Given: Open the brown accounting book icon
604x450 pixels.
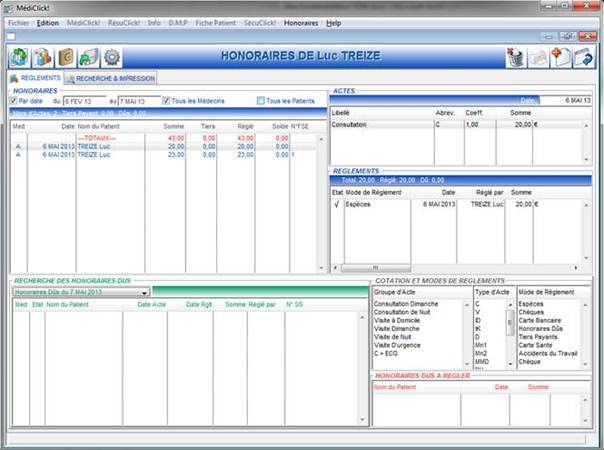Looking at the screenshot, I should [65, 57].
